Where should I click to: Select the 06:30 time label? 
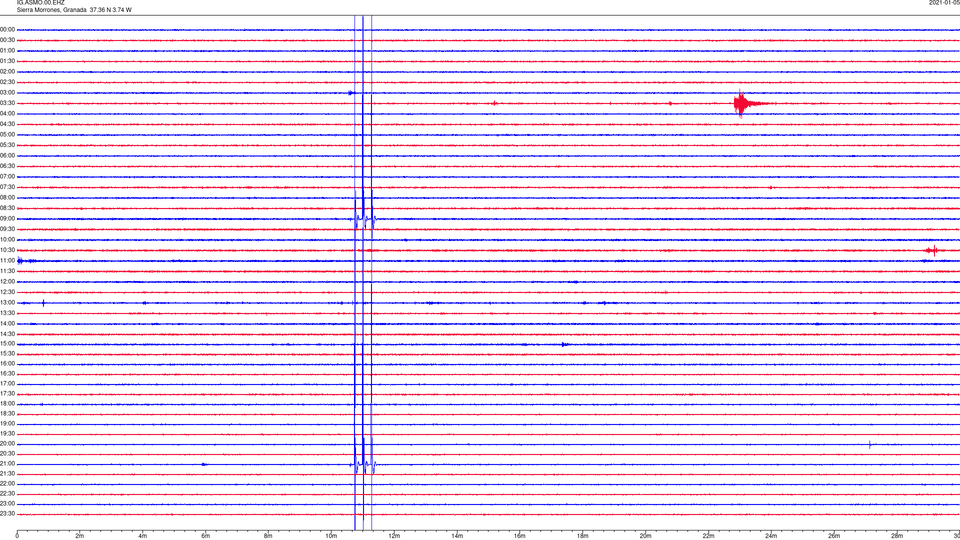click(x=7, y=165)
